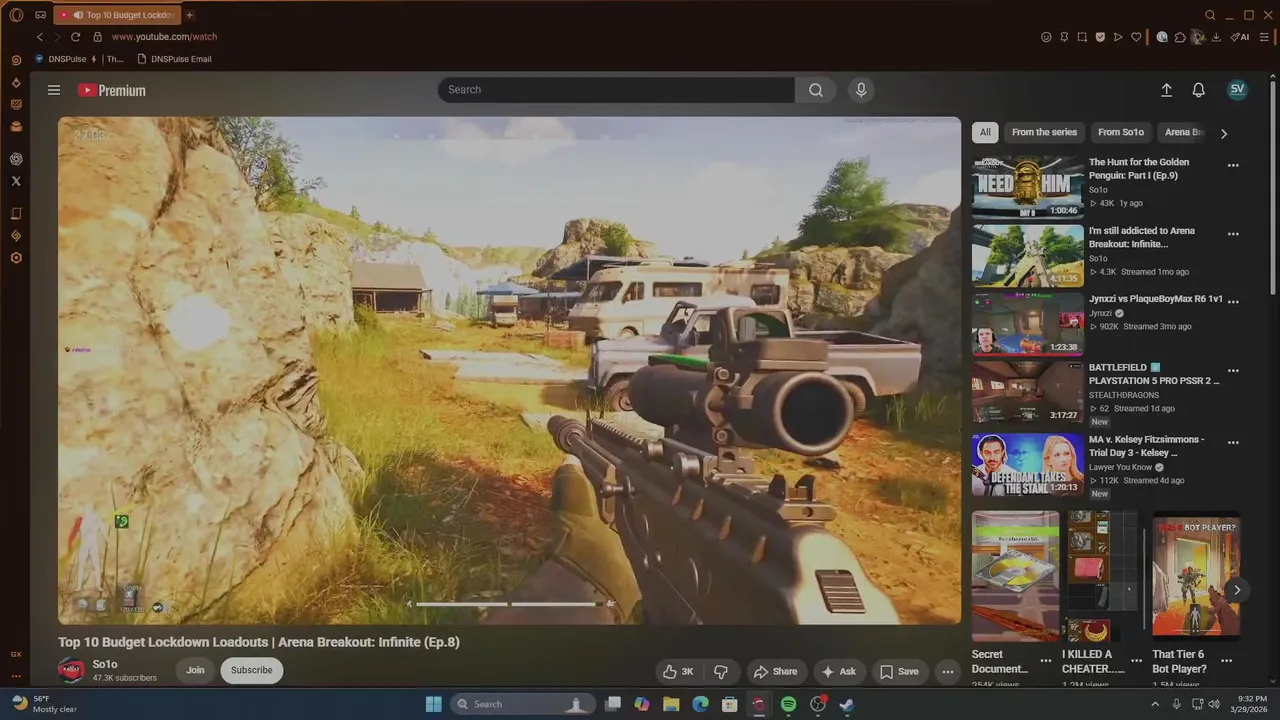Open Opera Aria AI button

(x=1240, y=37)
